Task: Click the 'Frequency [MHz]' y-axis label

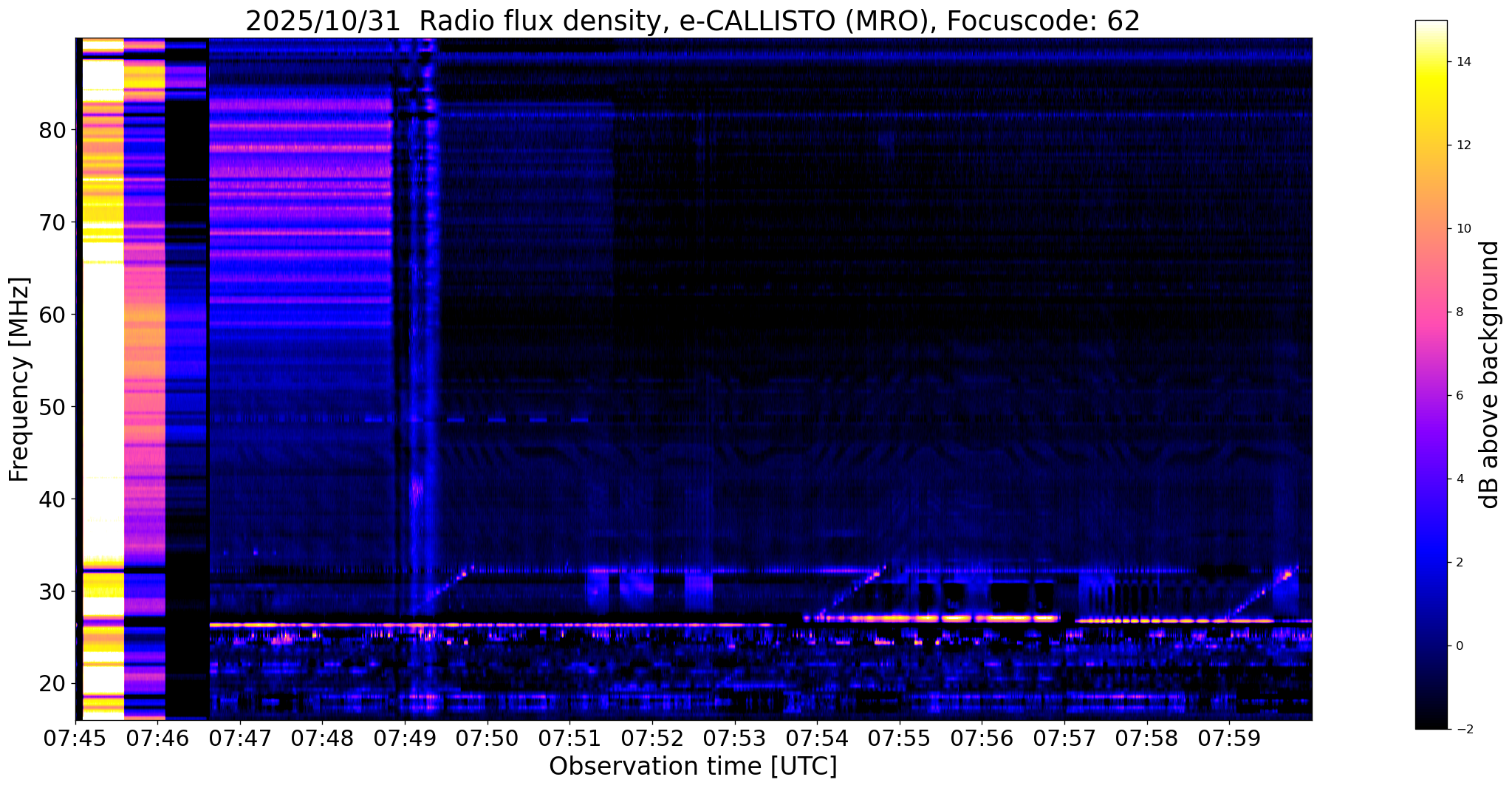Action: point(20,380)
